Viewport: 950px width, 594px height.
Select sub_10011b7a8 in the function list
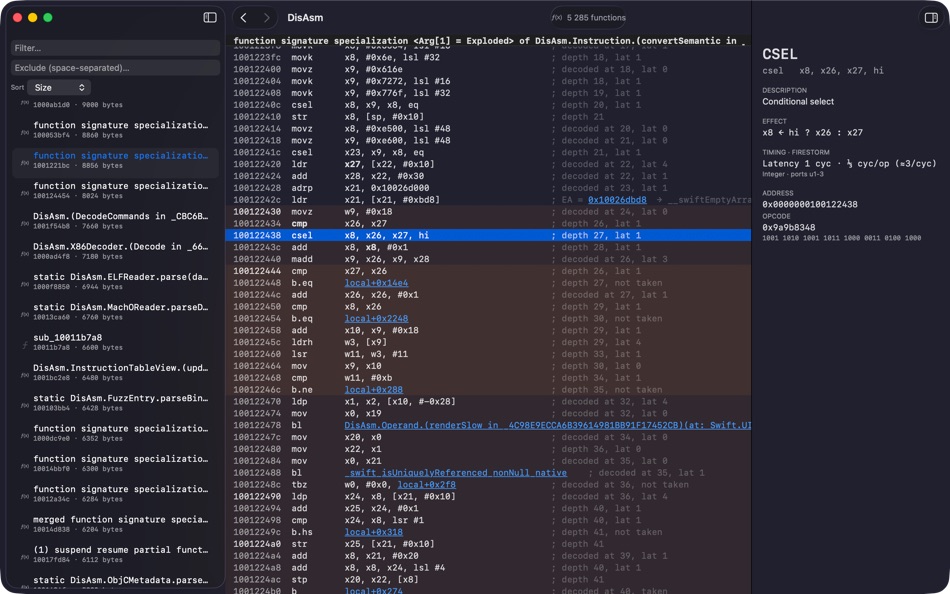coord(115,342)
